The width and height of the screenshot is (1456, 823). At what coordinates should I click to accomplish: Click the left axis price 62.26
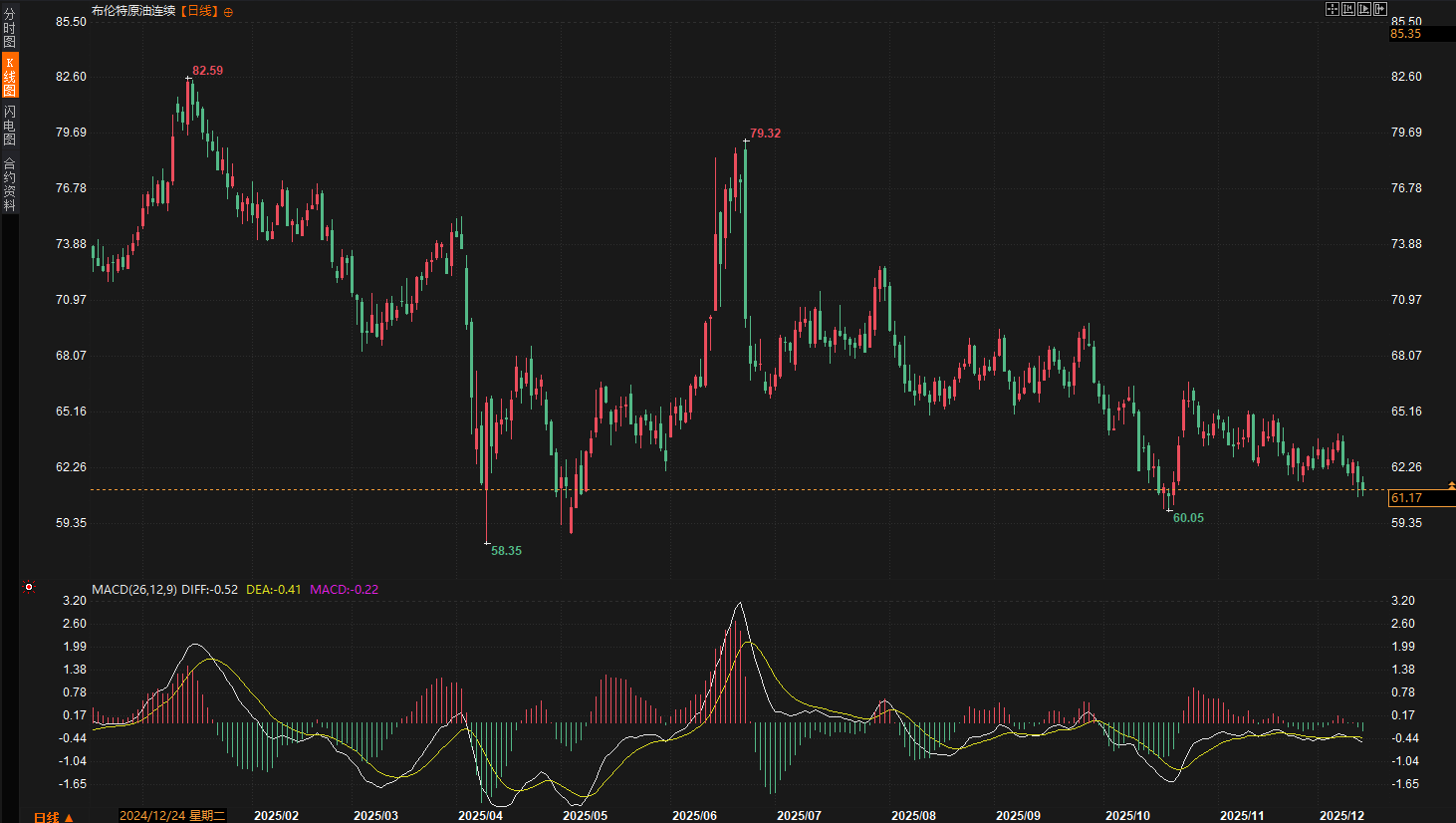(x=71, y=467)
